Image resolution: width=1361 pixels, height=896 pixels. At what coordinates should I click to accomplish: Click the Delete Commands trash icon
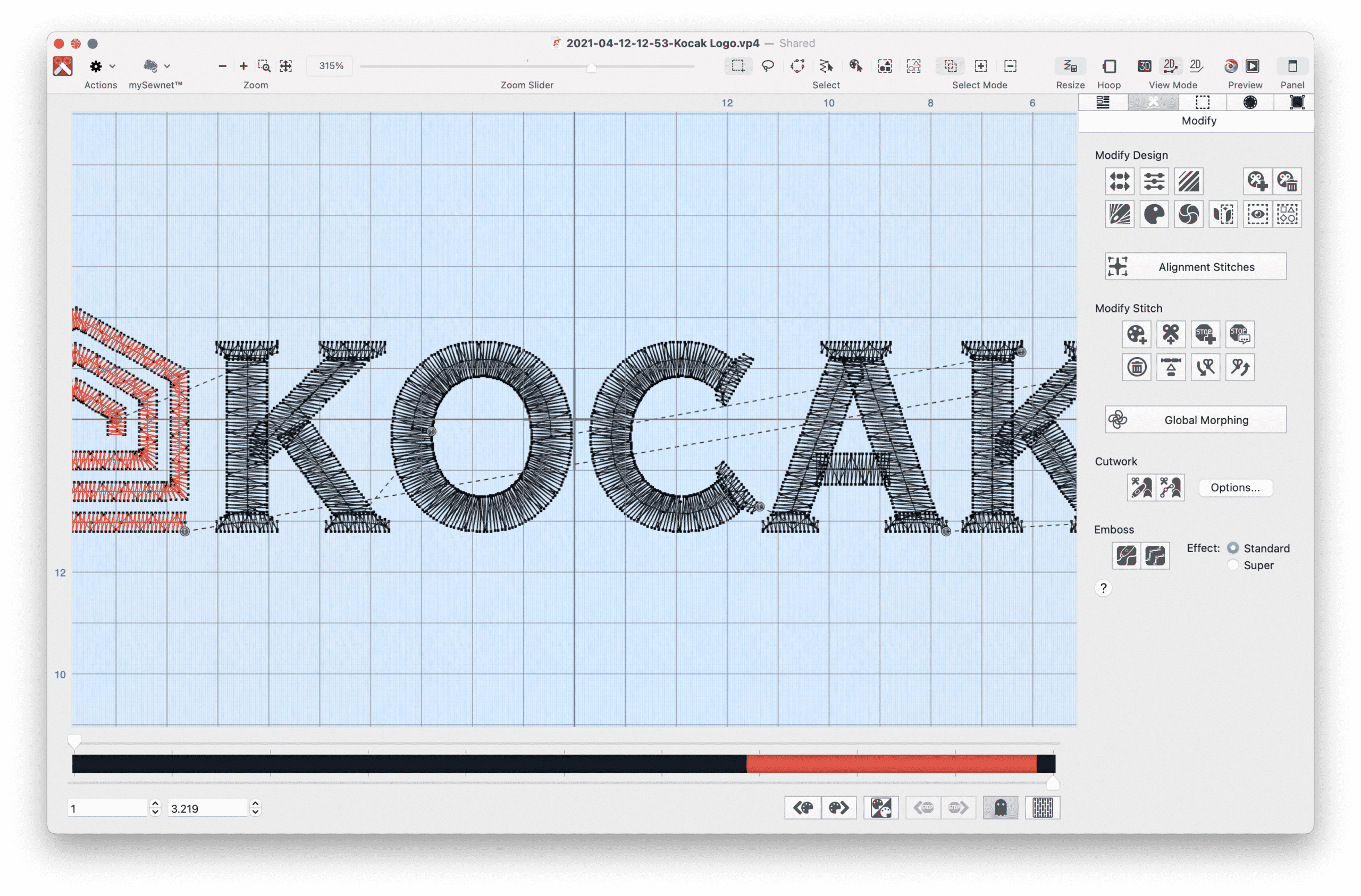(x=1136, y=367)
